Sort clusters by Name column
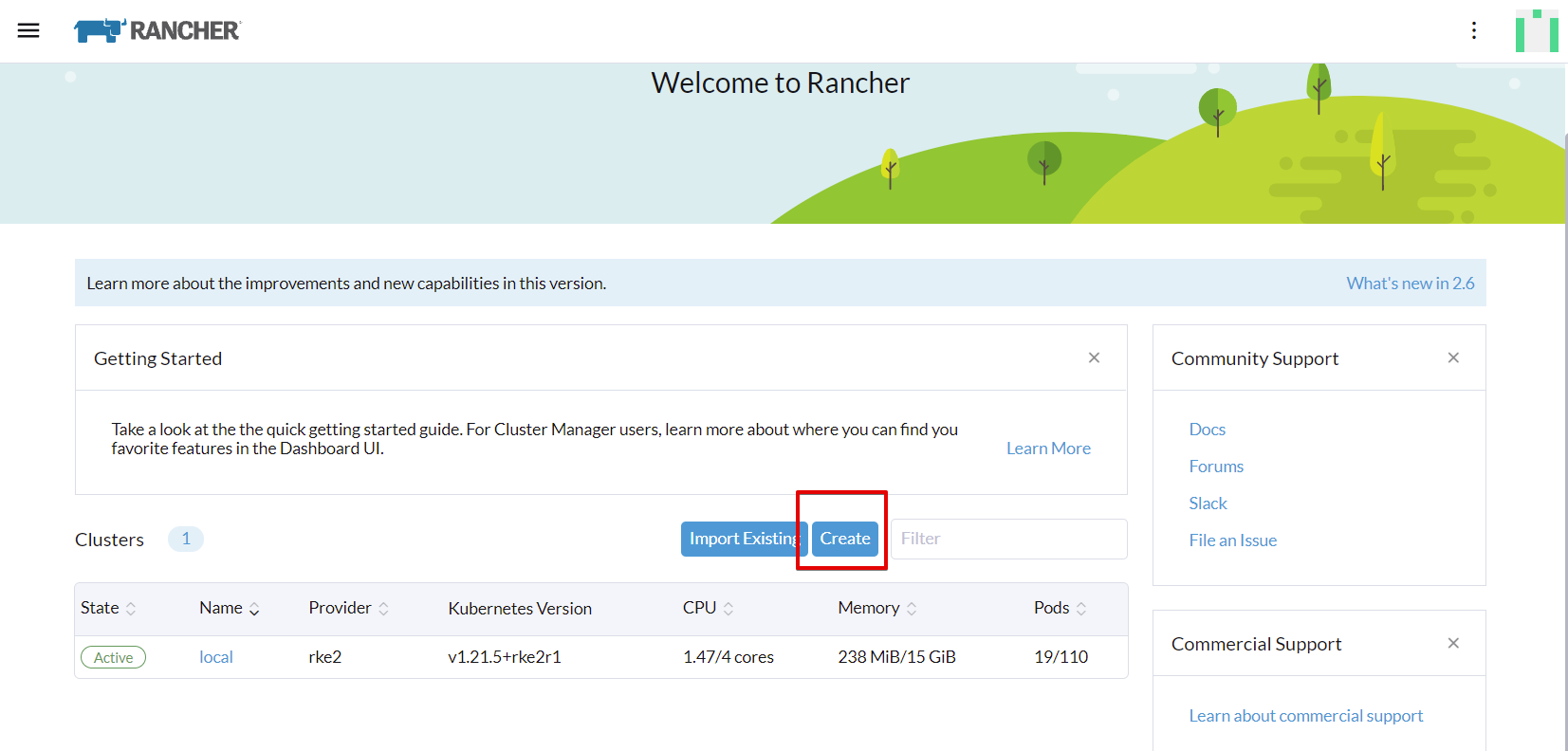This screenshot has width=1568, height=751. 229,608
